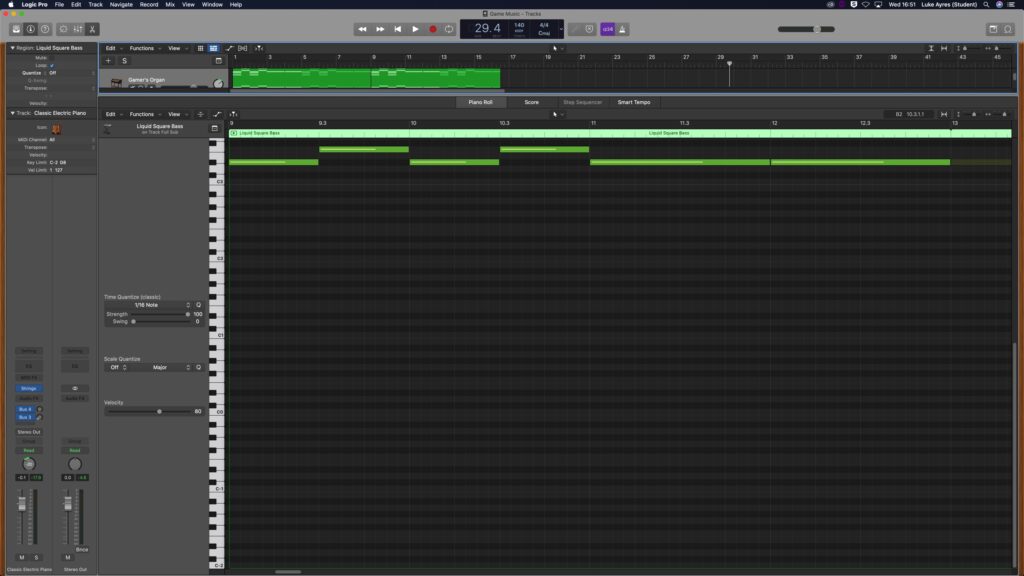Show the grid edit view icon
This screenshot has height=576, width=1024.
pos(200,48)
